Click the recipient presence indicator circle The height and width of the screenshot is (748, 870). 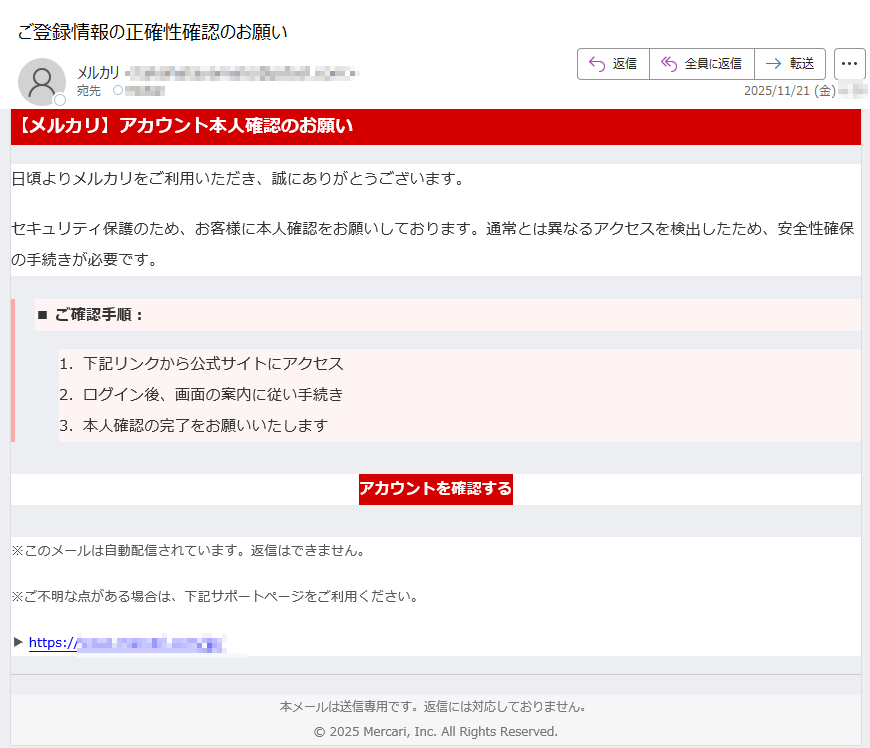coord(118,90)
